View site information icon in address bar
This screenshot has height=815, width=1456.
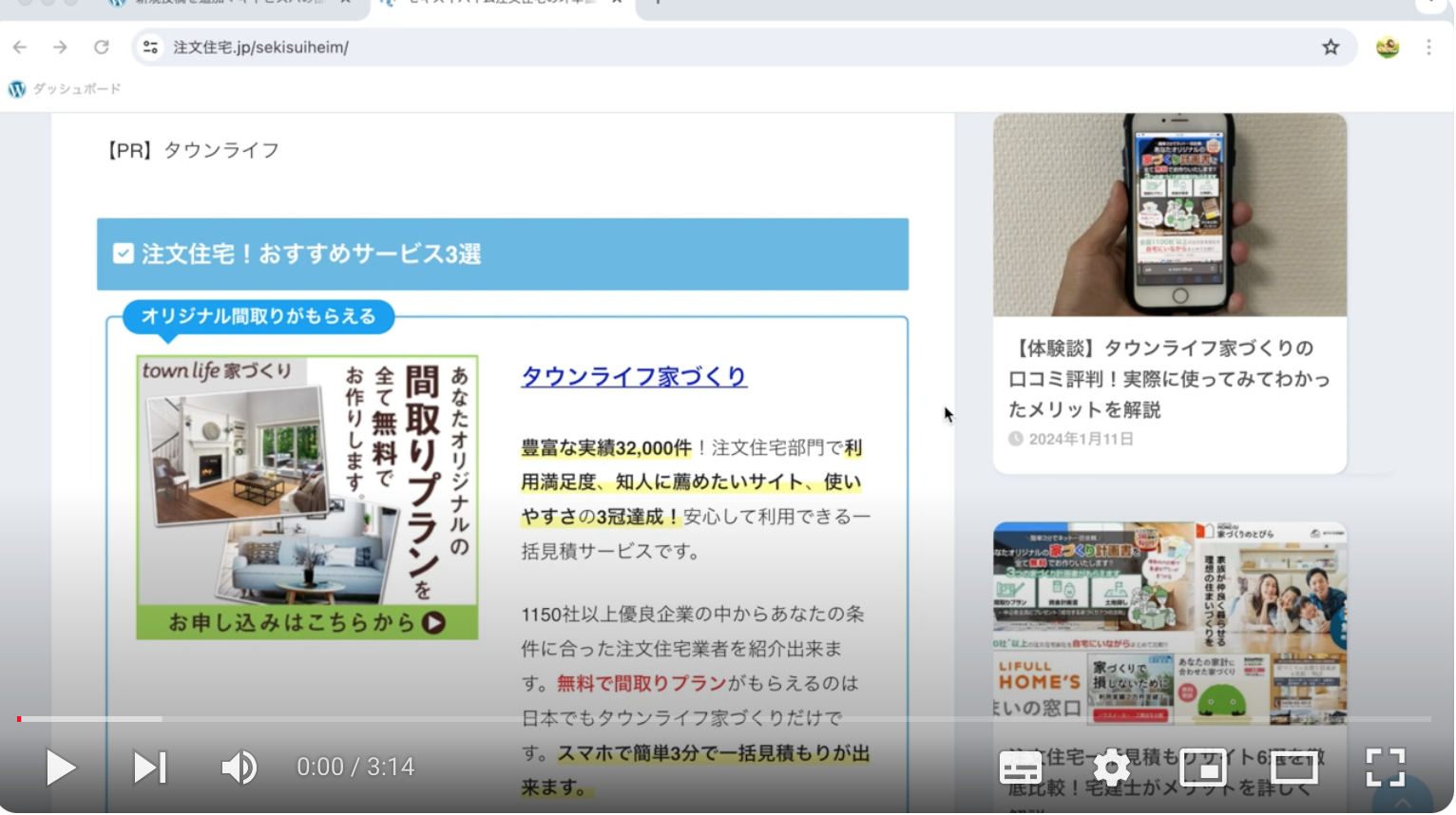150,47
